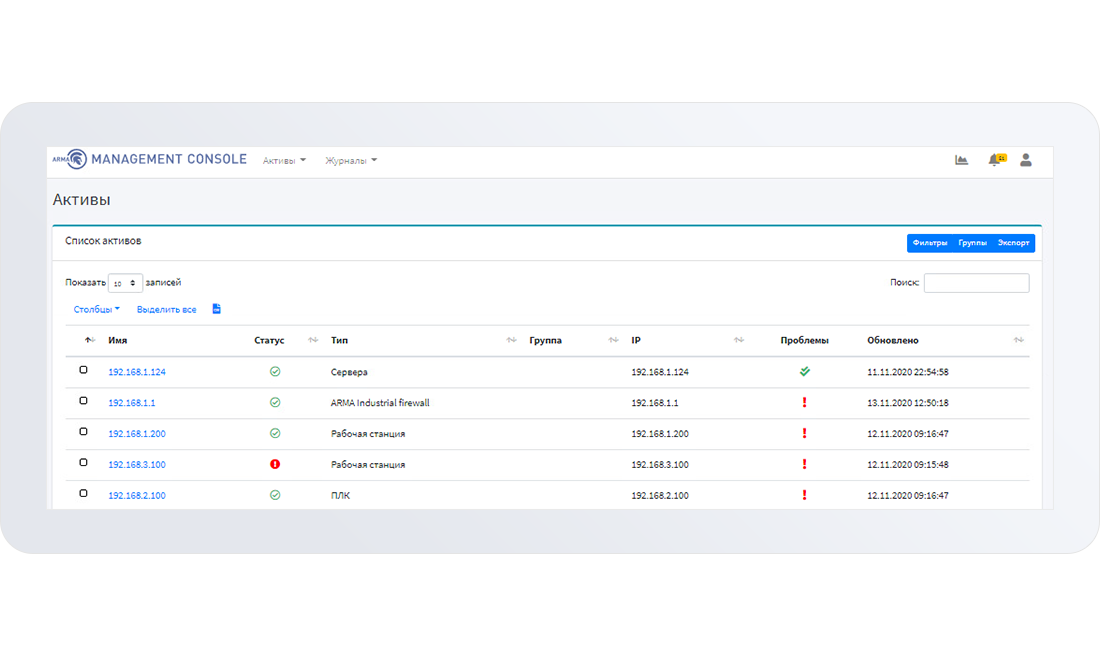1100x657 pixels.
Task: Sort table by Статус column arrows
Action: tap(313, 341)
